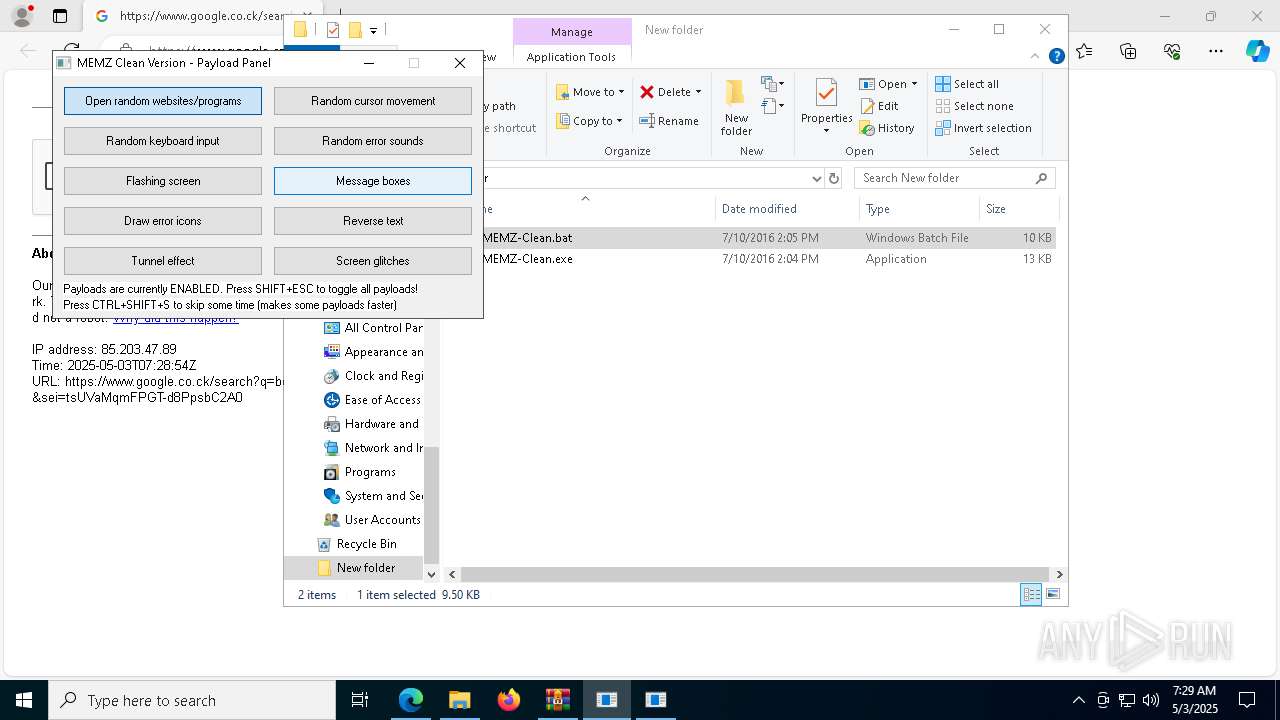Switch to large icons view in status bar
The height and width of the screenshot is (720, 1280).
tap(1052, 595)
